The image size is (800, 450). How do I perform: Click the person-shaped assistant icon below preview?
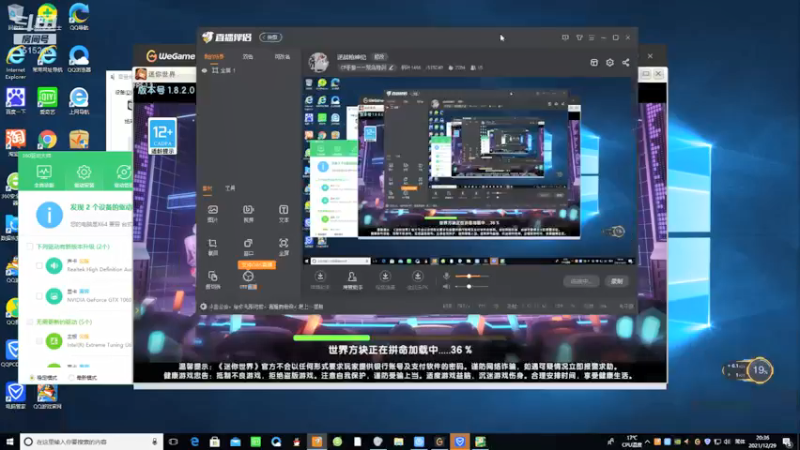click(352, 276)
